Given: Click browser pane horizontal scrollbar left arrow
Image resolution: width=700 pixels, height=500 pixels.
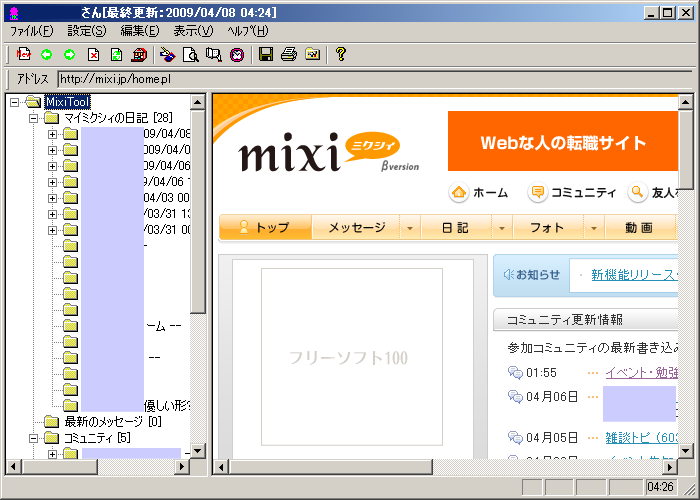Looking at the screenshot, I should 221,467.
